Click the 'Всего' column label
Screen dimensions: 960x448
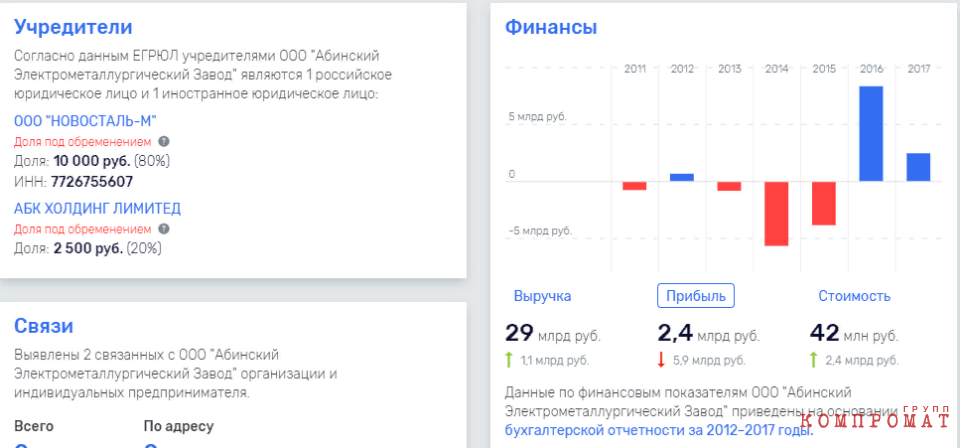[x=34, y=426]
